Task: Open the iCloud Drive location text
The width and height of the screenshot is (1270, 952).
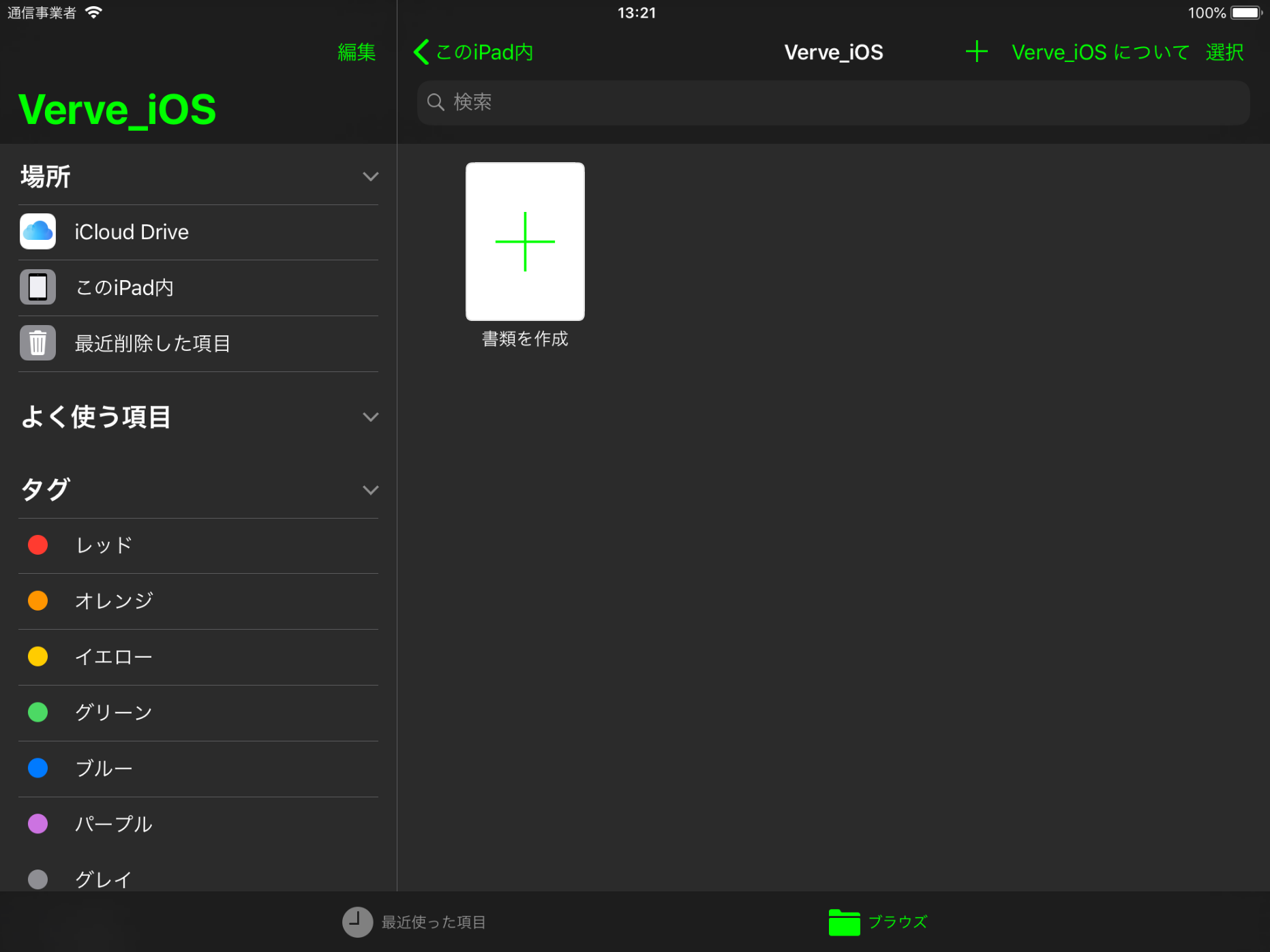Action: 132,232
